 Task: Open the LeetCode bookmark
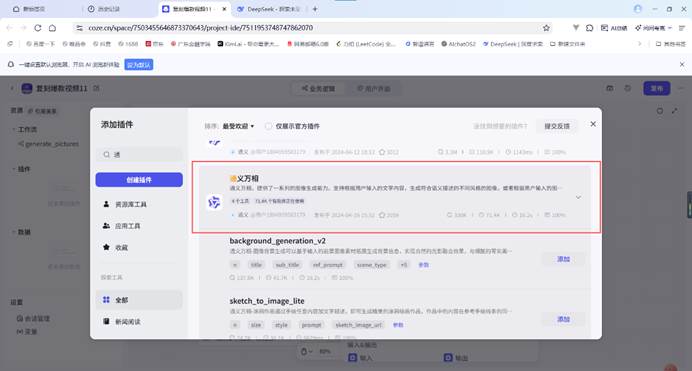point(365,44)
